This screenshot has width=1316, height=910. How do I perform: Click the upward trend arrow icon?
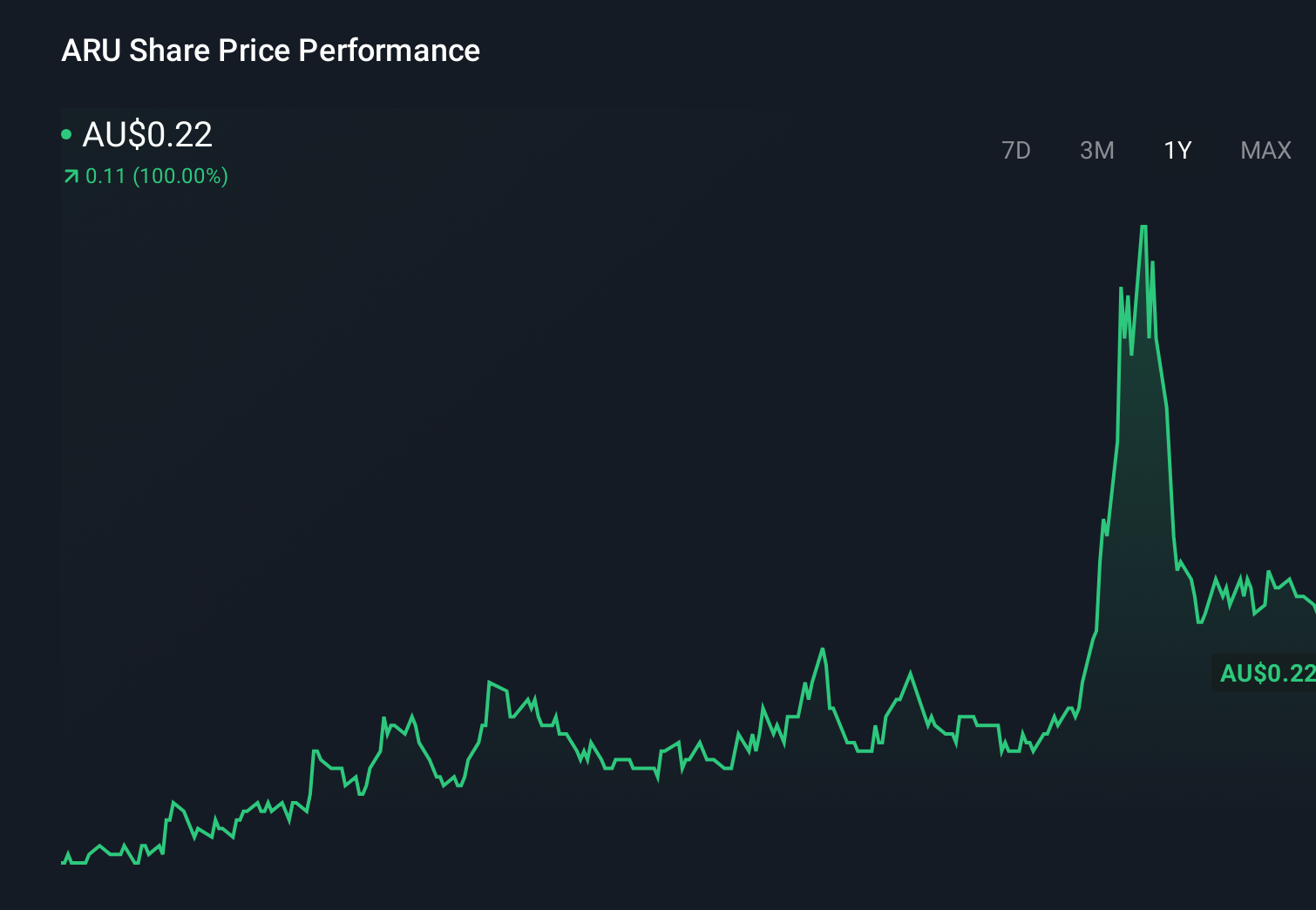pos(69,176)
